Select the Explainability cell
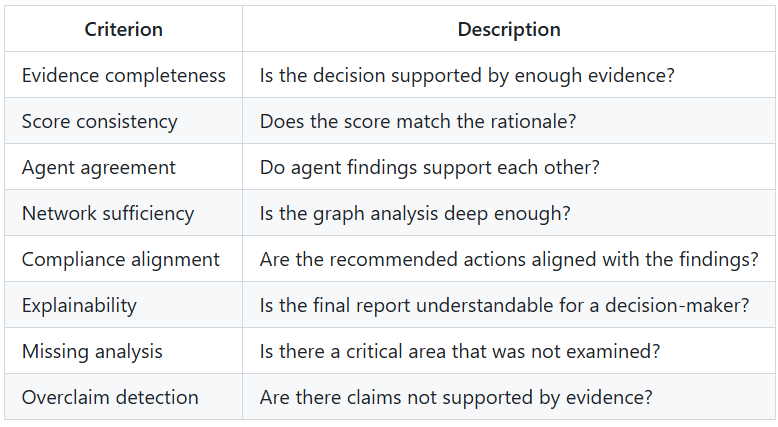Viewport: 778px width, 427px height. pos(124,305)
